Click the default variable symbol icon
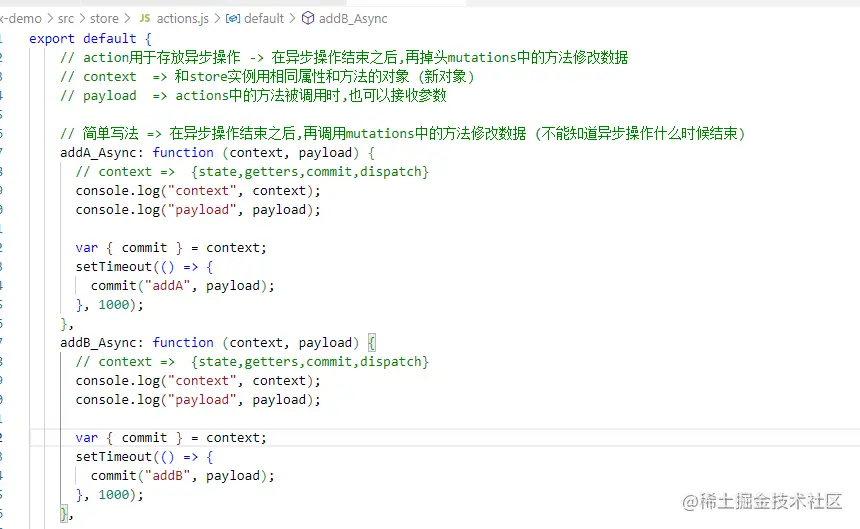The image size is (860, 529). [x=233, y=19]
